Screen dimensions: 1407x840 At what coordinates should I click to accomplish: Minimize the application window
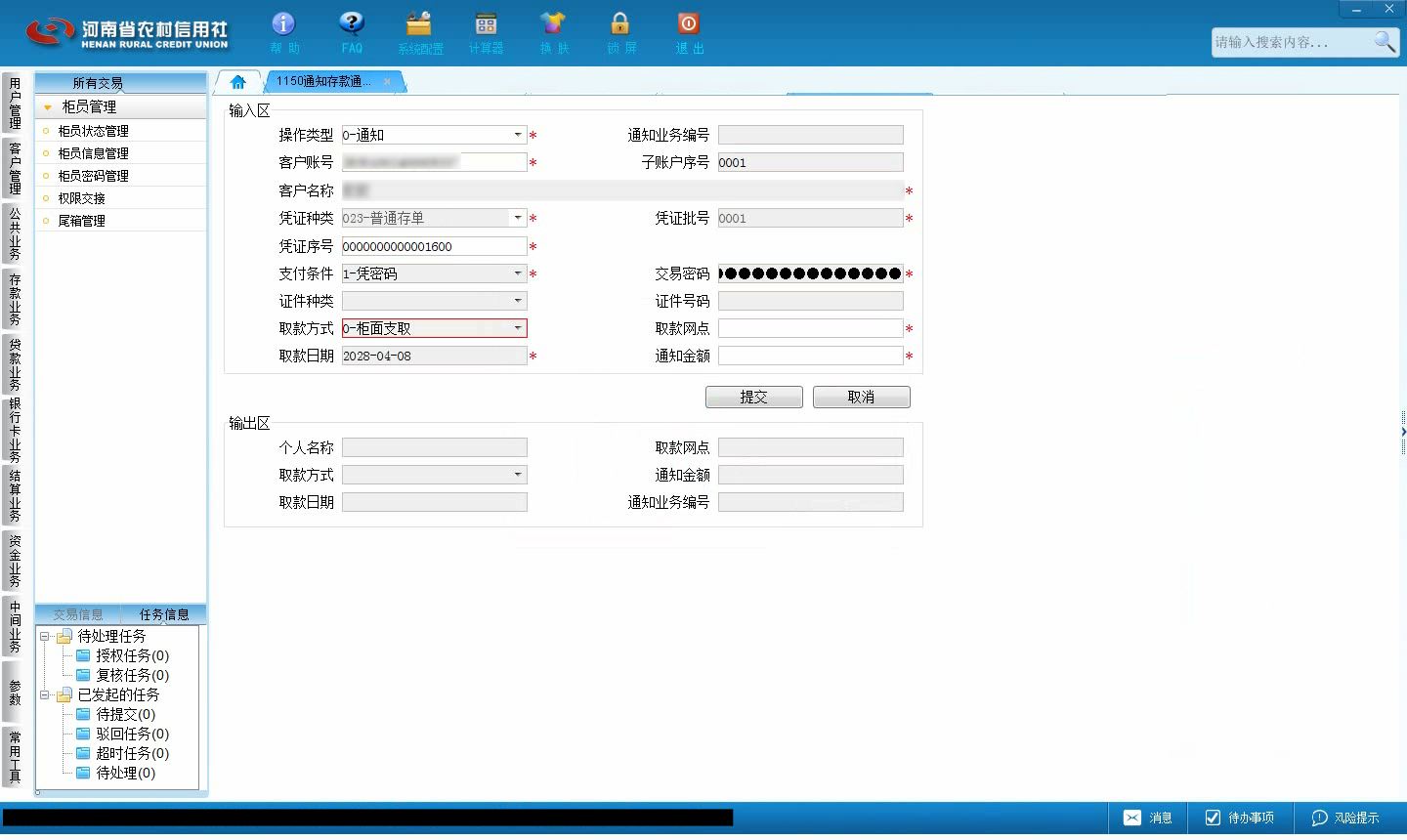1356,9
